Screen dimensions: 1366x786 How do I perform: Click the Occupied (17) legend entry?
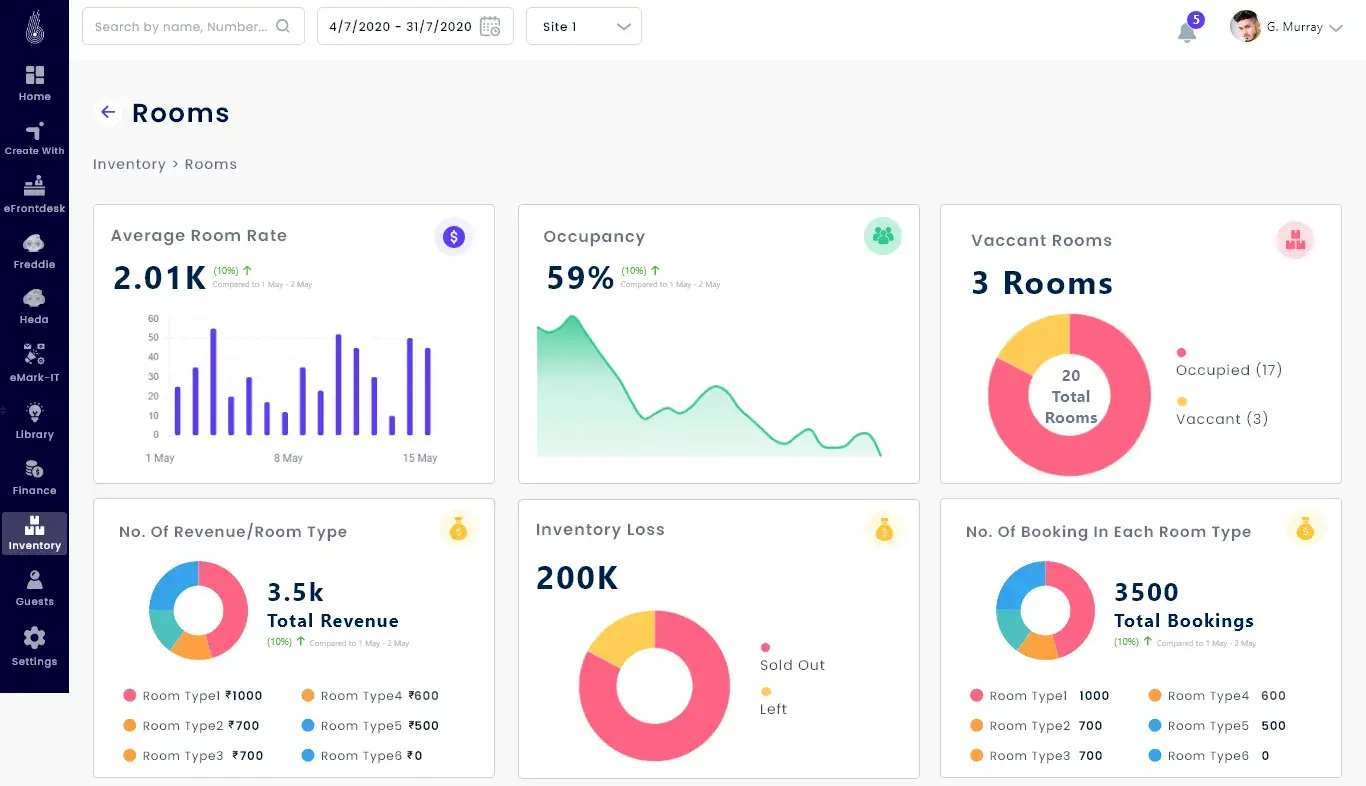point(1229,362)
